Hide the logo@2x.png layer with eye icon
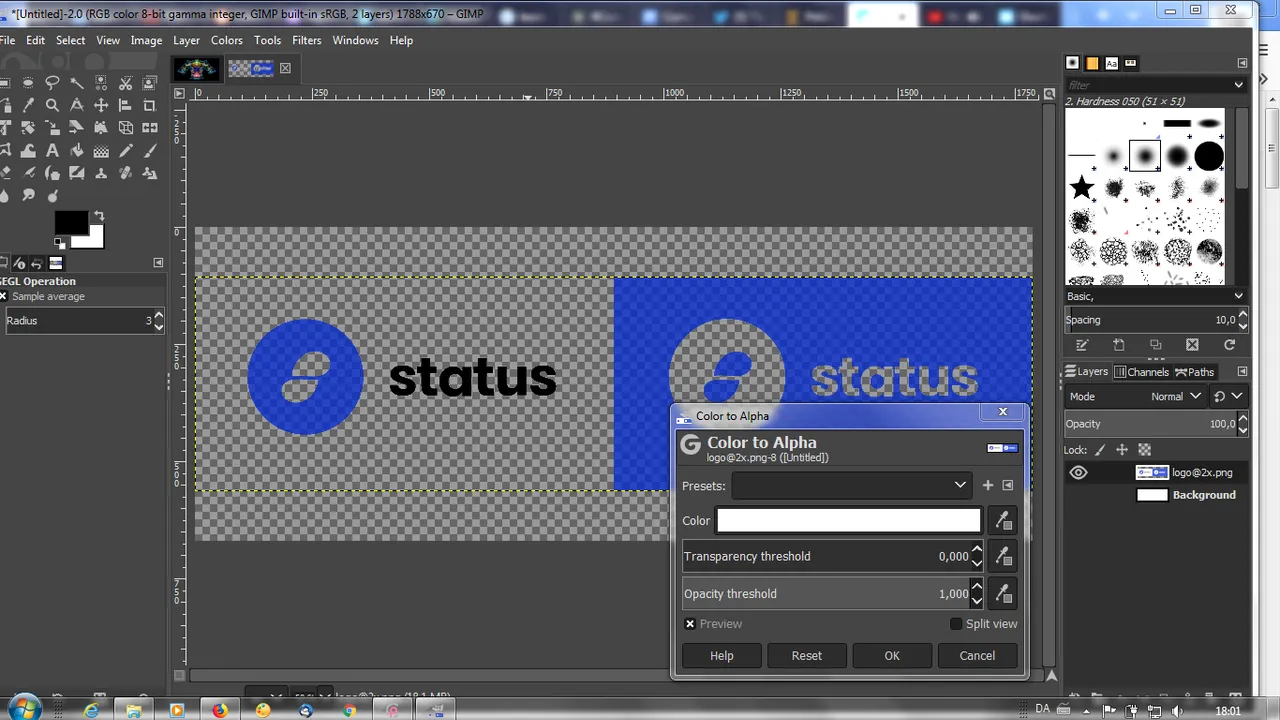 coord(1078,473)
